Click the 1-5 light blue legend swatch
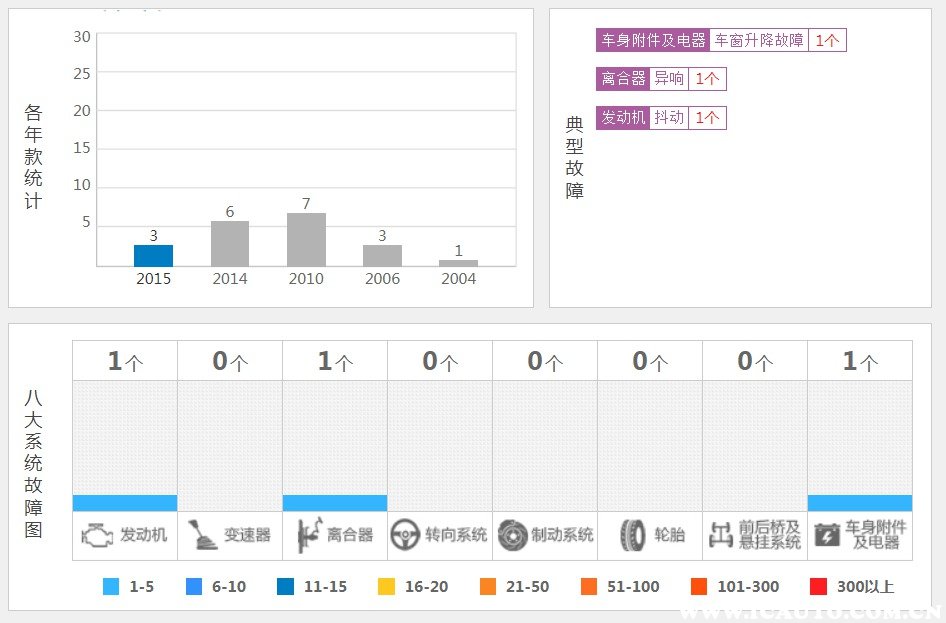 tap(111, 587)
